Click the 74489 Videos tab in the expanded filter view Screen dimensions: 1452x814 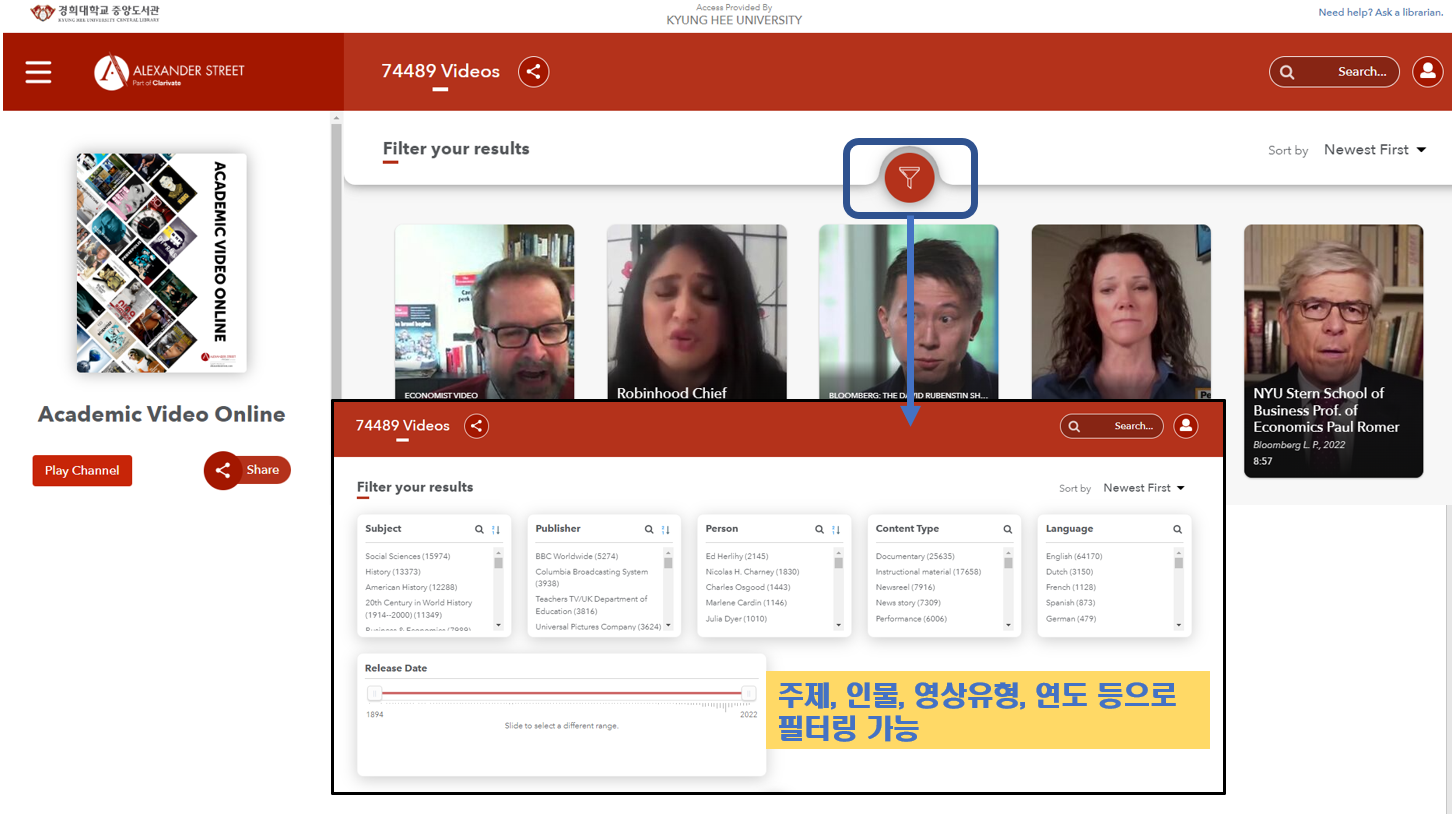tap(403, 426)
